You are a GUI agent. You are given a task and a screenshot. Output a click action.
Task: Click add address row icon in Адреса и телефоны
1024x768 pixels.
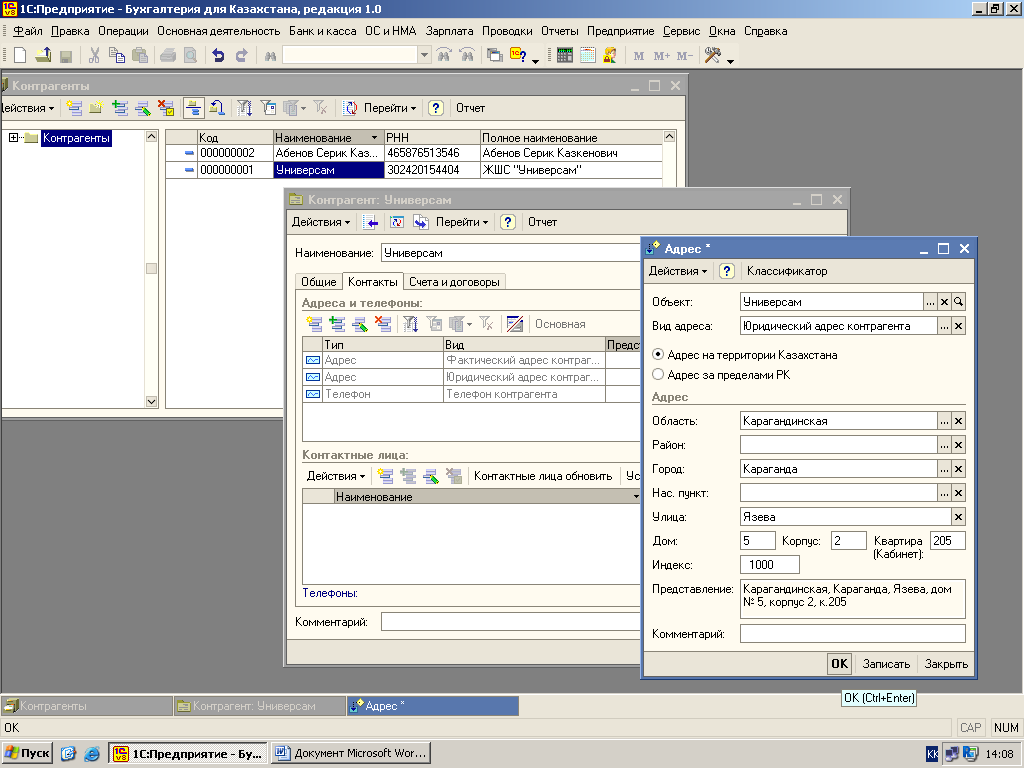314,324
